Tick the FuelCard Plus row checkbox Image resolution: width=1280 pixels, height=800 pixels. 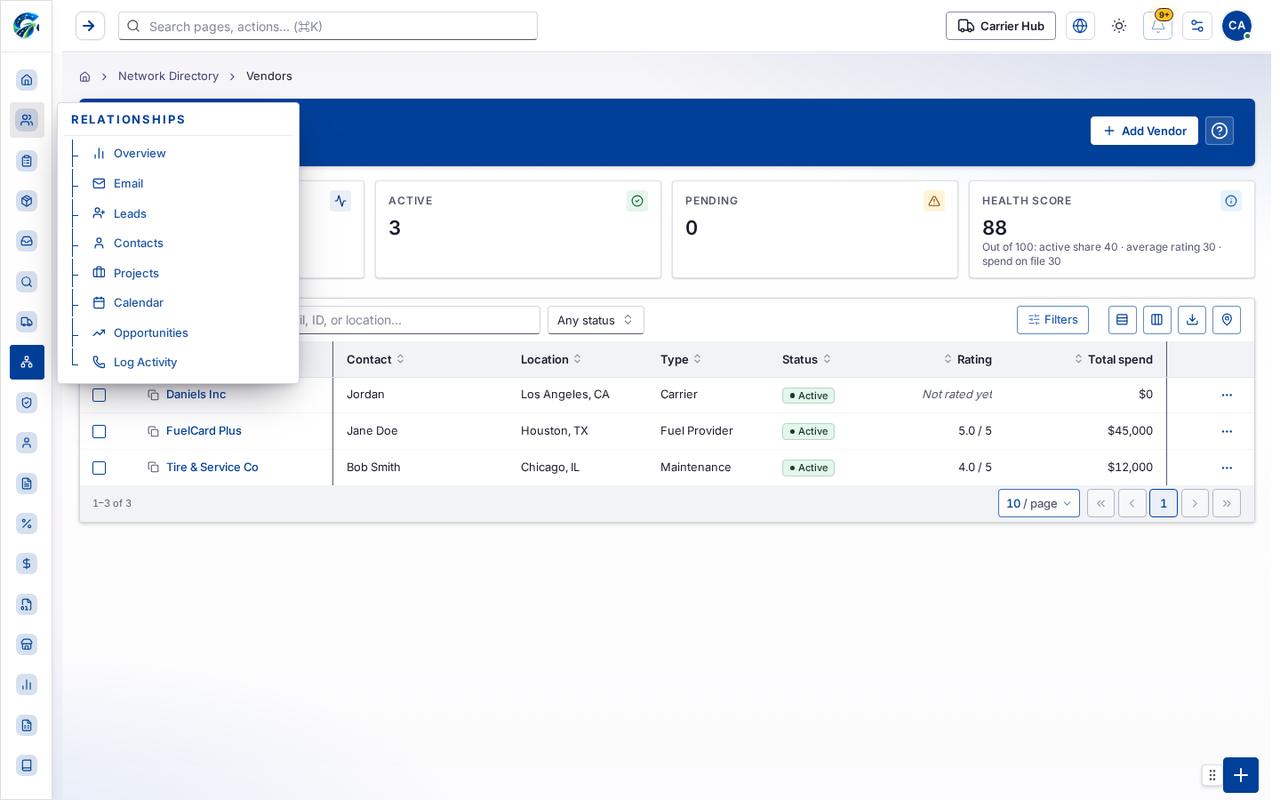[x=99, y=431]
